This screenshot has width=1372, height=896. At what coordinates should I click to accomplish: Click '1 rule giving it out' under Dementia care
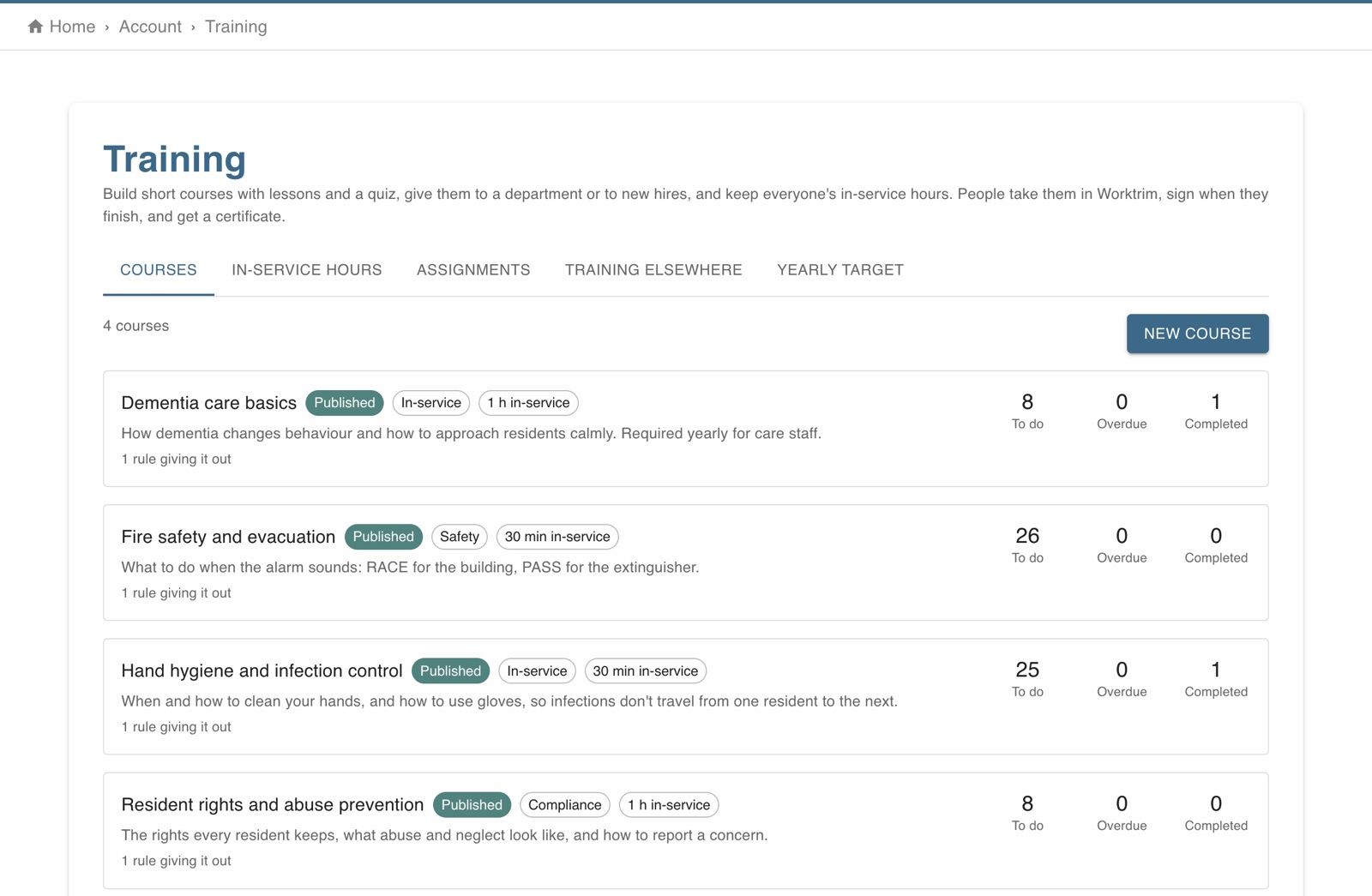[x=176, y=459]
